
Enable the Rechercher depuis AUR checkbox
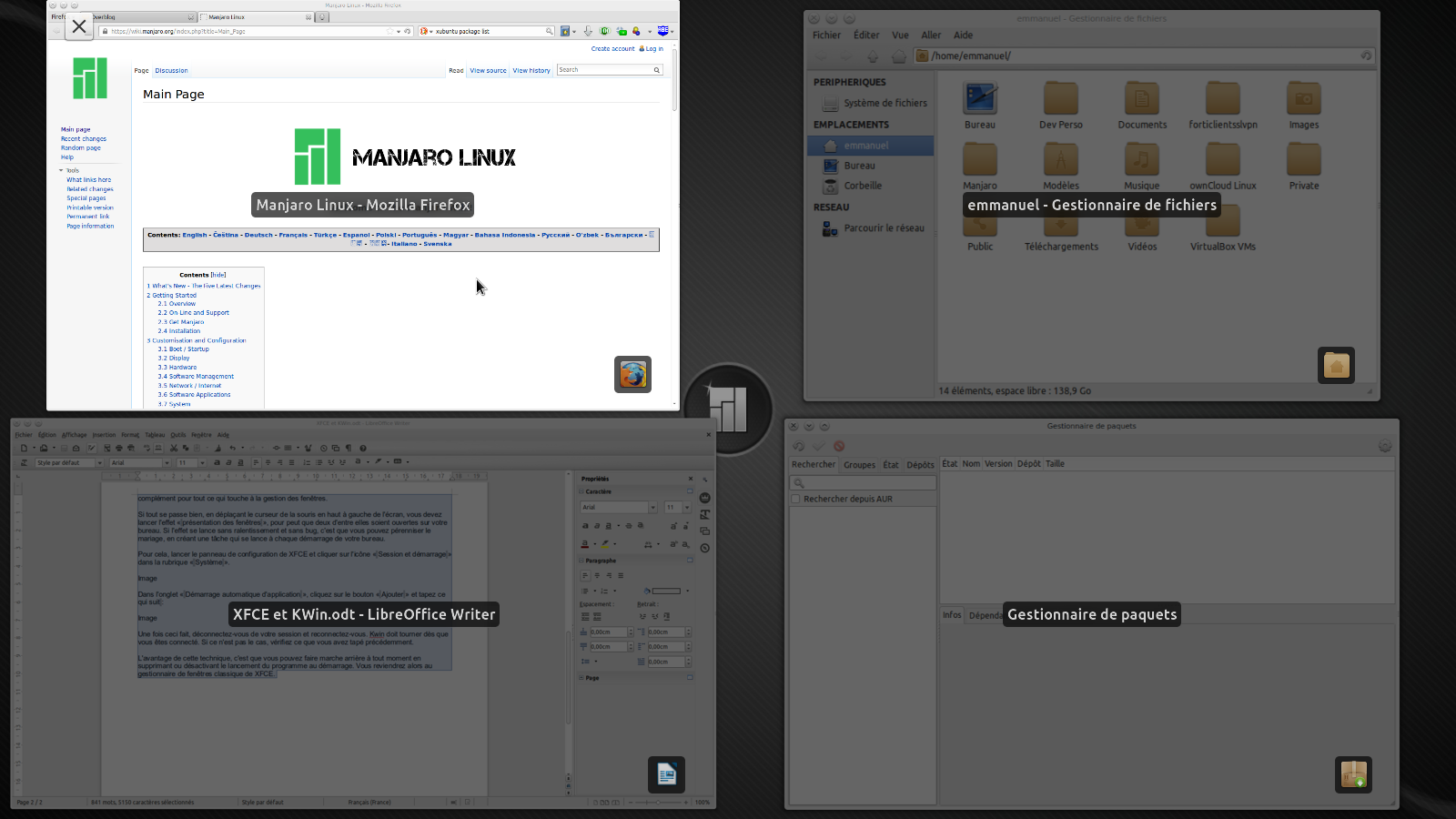point(796,499)
